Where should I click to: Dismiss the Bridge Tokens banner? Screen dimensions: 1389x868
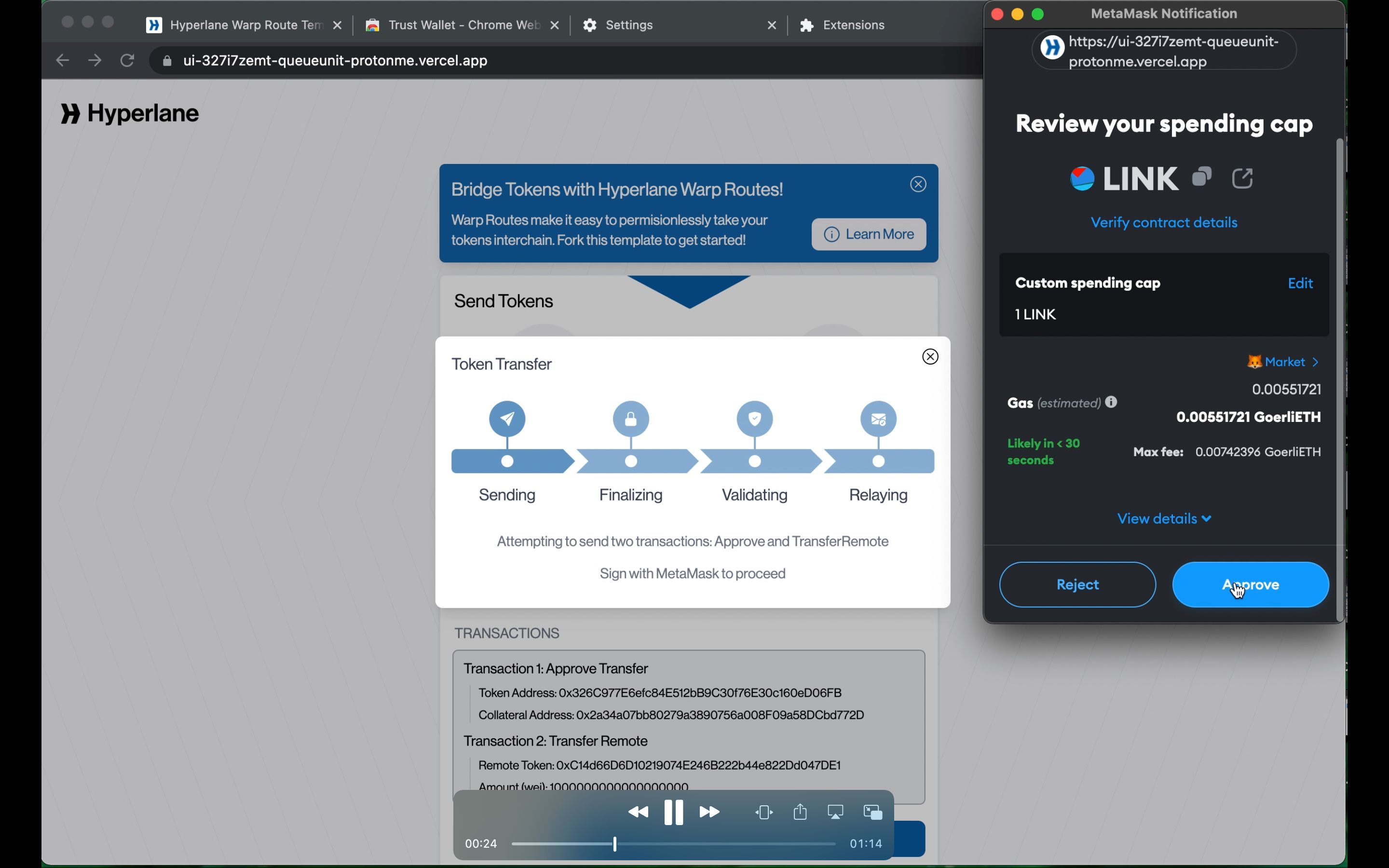tap(918, 184)
